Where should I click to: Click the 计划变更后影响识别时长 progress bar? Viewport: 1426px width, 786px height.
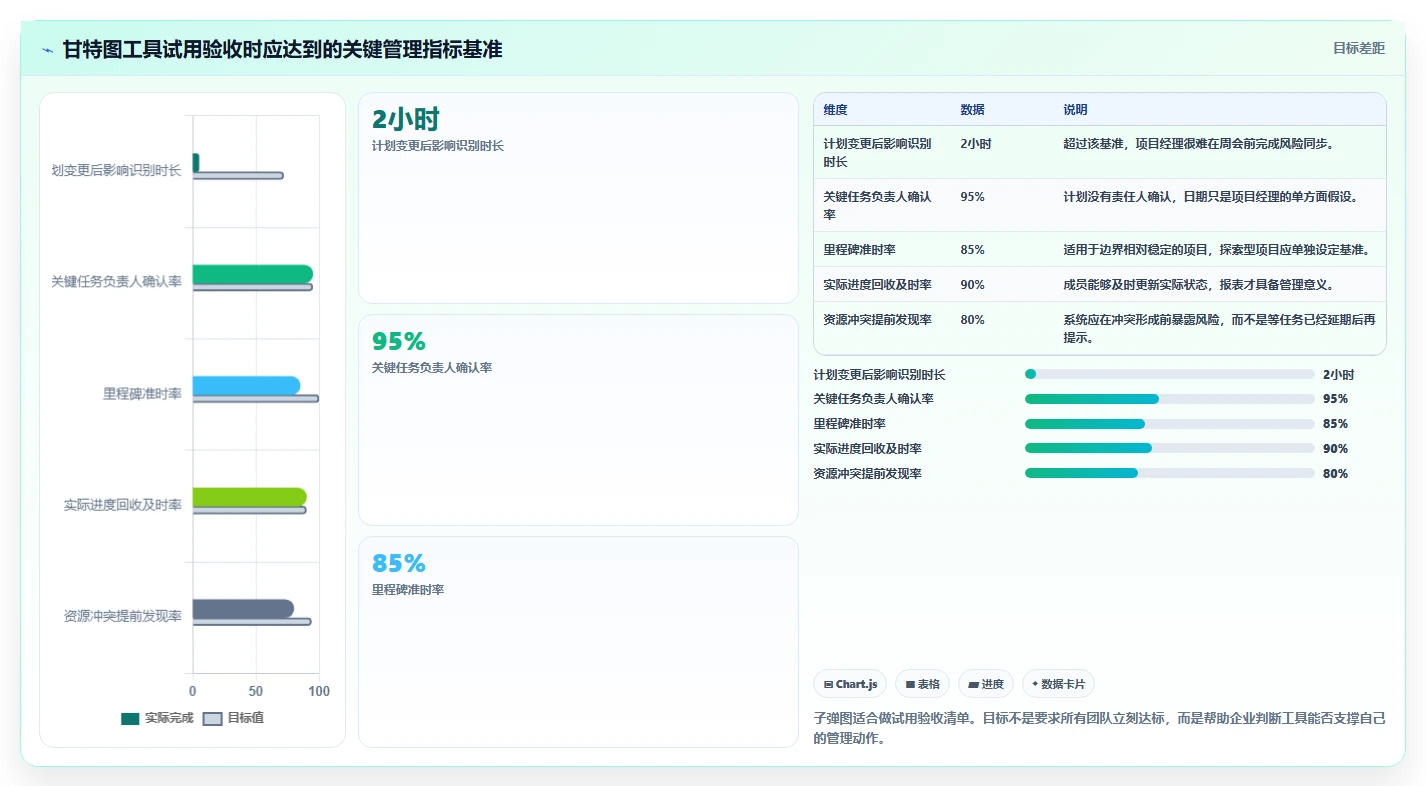tap(1169, 374)
